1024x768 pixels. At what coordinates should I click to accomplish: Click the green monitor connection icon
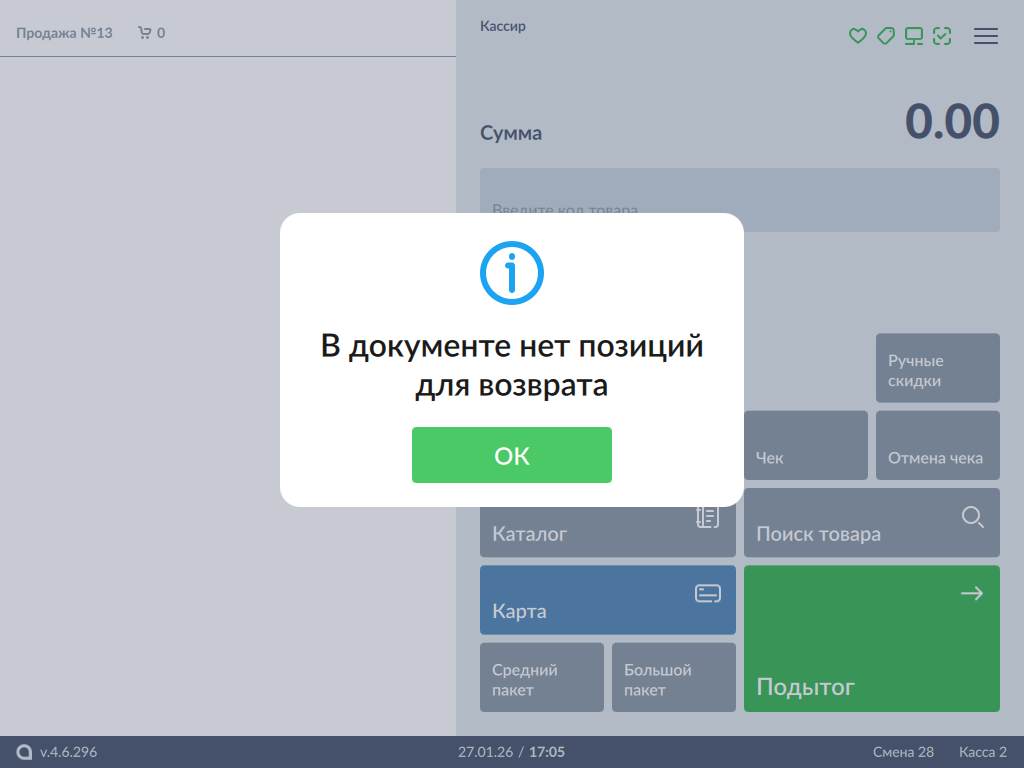coord(913,36)
